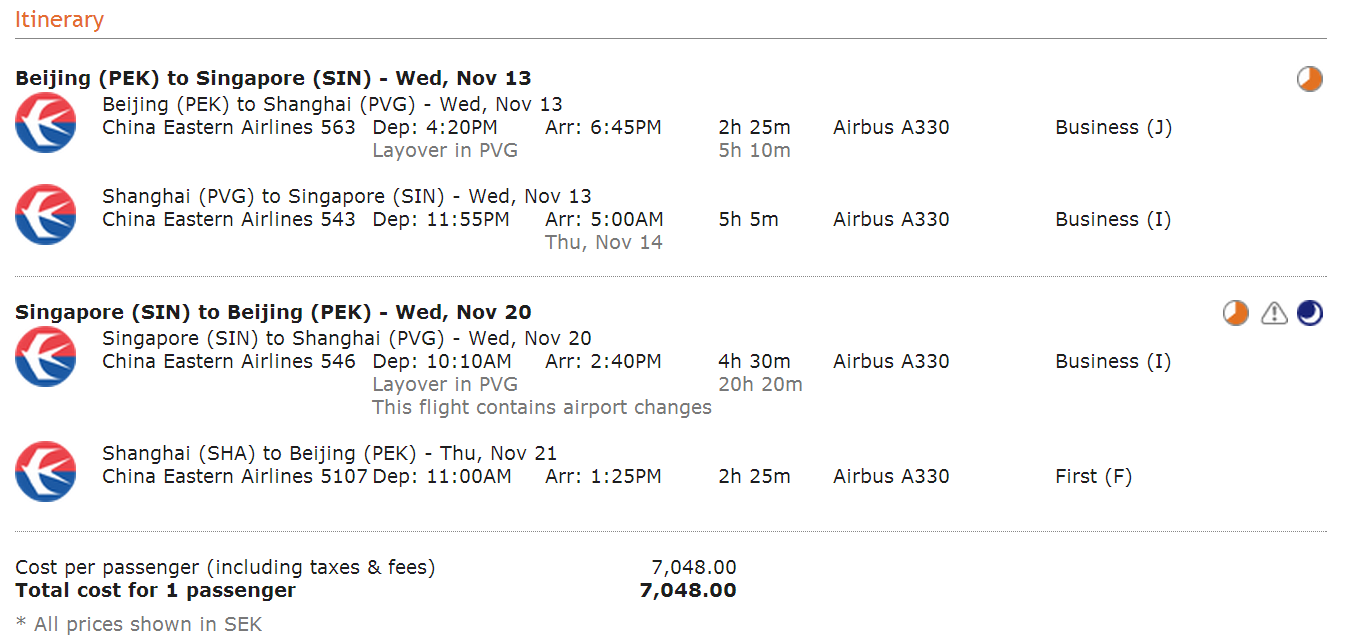Select the Beijing (PEK) to Singapore (SIN) header
The image size is (1346, 636).
pyautogui.click(x=273, y=78)
